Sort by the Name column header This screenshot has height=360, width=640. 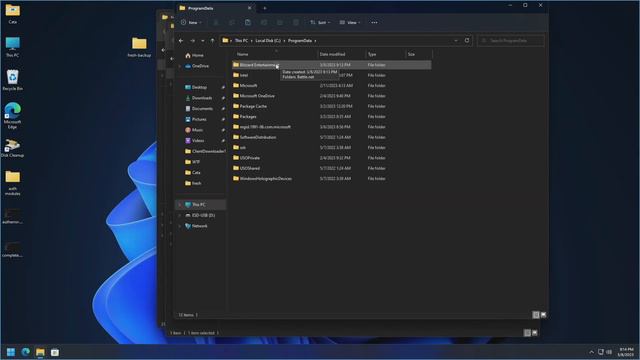coord(275,54)
